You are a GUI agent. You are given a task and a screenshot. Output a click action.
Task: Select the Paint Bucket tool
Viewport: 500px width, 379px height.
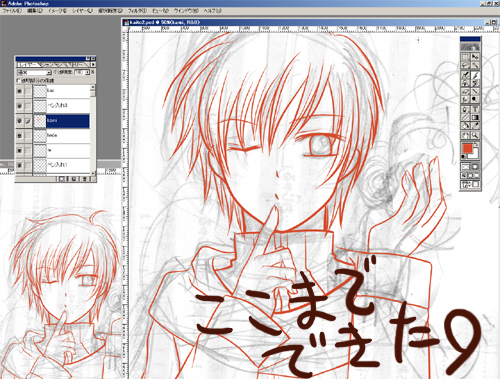pos(465,126)
